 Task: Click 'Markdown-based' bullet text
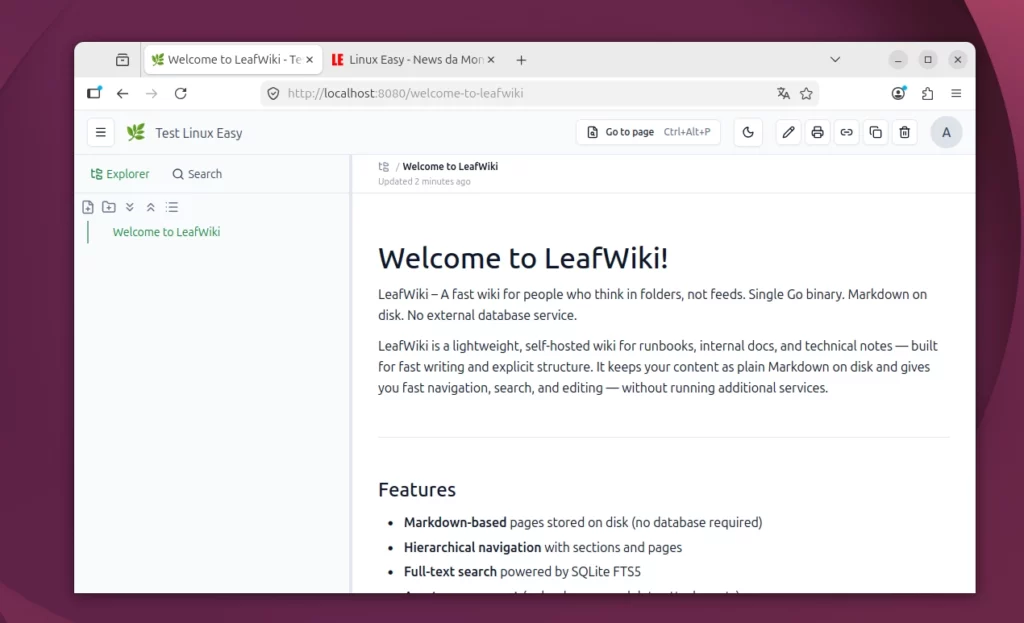[455, 522]
